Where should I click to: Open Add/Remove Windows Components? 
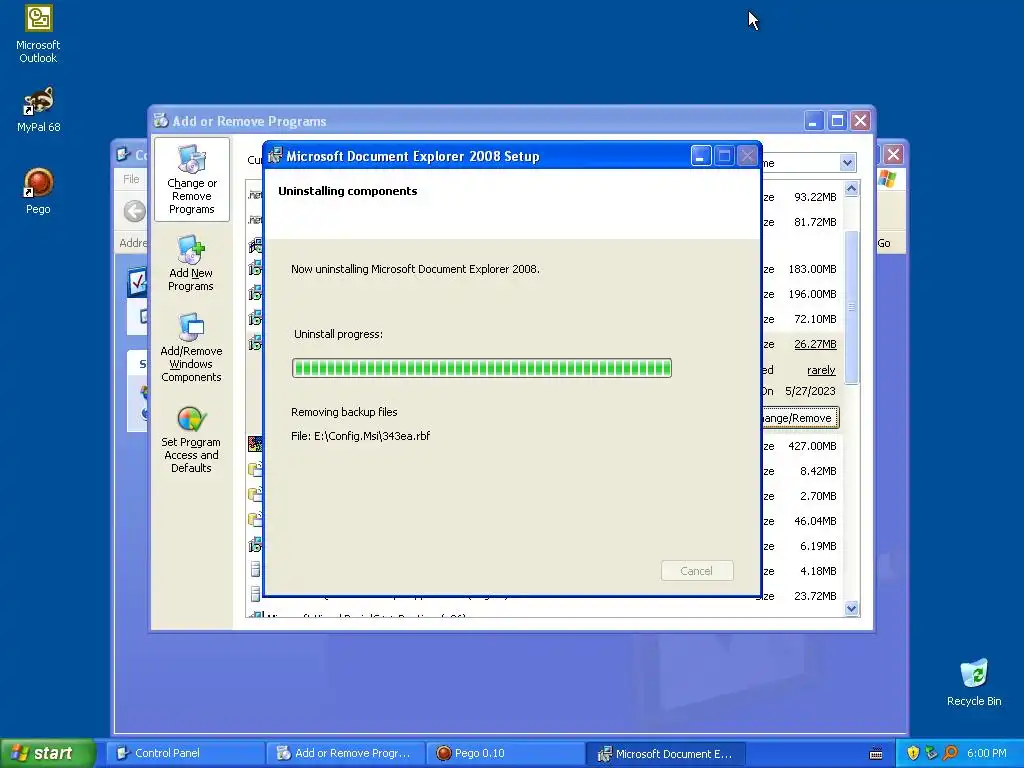click(x=191, y=347)
